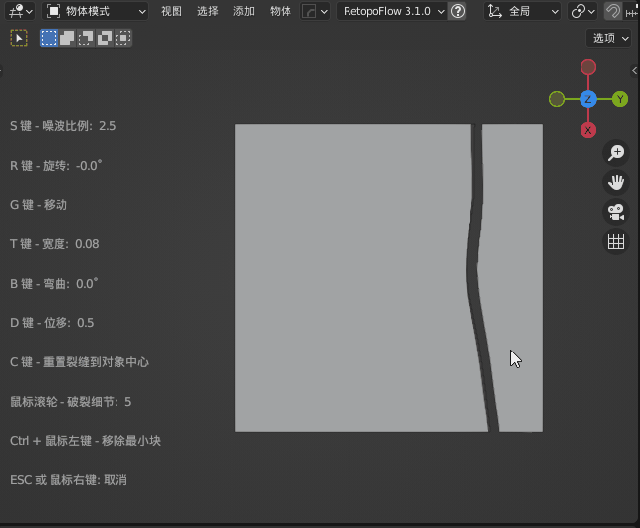This screenshot has height=528, width=640.
Task: Open the RetopoFlow mode icon dropdown
Action: coord(313,11)
